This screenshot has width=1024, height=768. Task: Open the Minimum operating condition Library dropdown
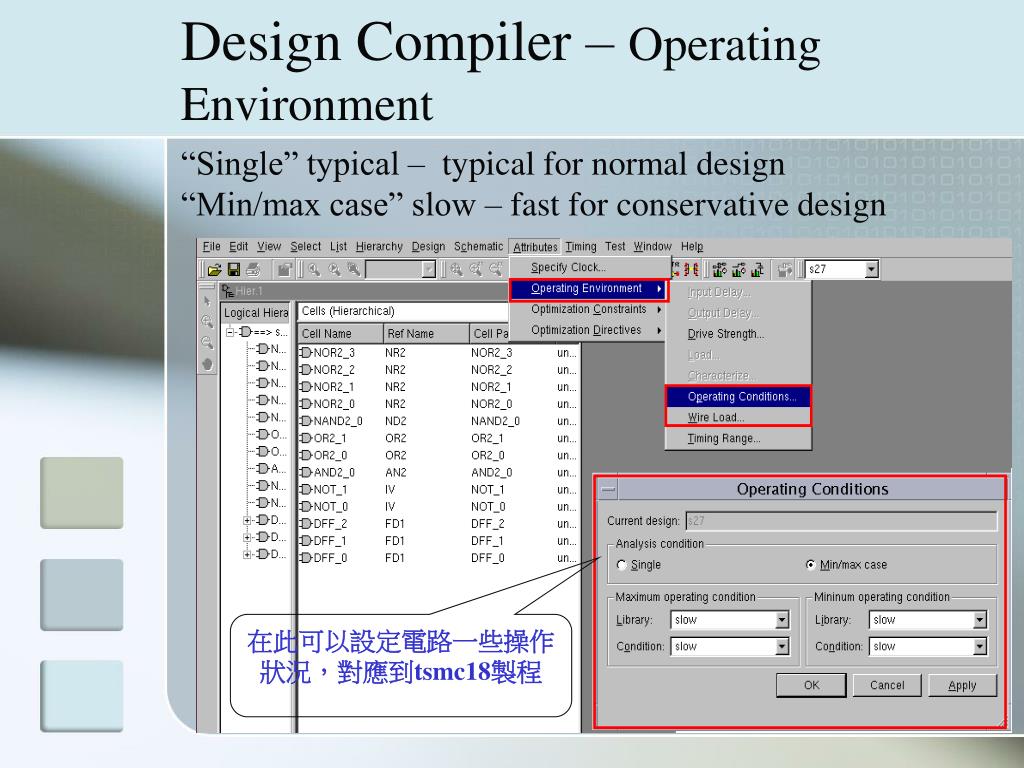(x=980, y=620)
